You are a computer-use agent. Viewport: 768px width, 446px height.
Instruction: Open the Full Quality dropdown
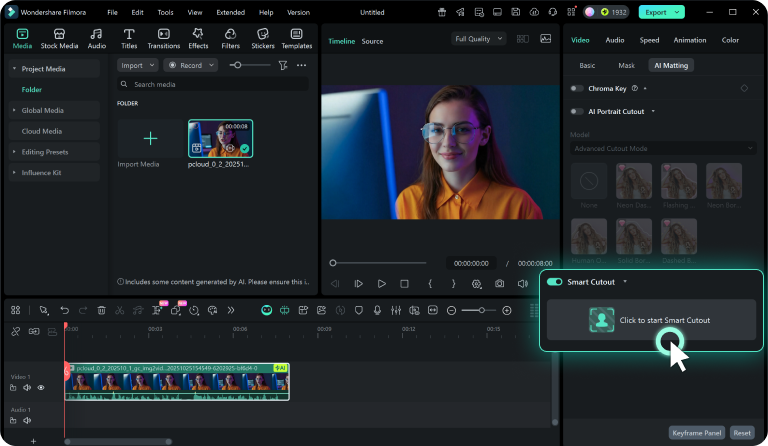click(478, 39)
